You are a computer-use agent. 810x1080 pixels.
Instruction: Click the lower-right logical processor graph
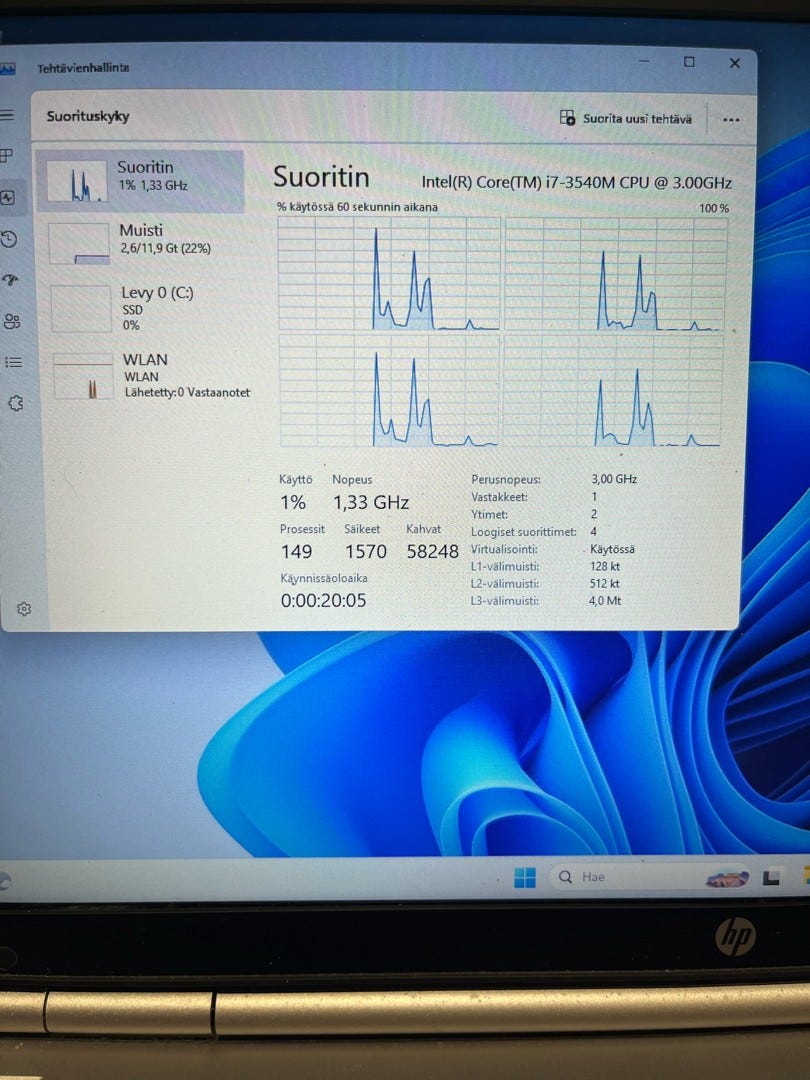point(614,391)
